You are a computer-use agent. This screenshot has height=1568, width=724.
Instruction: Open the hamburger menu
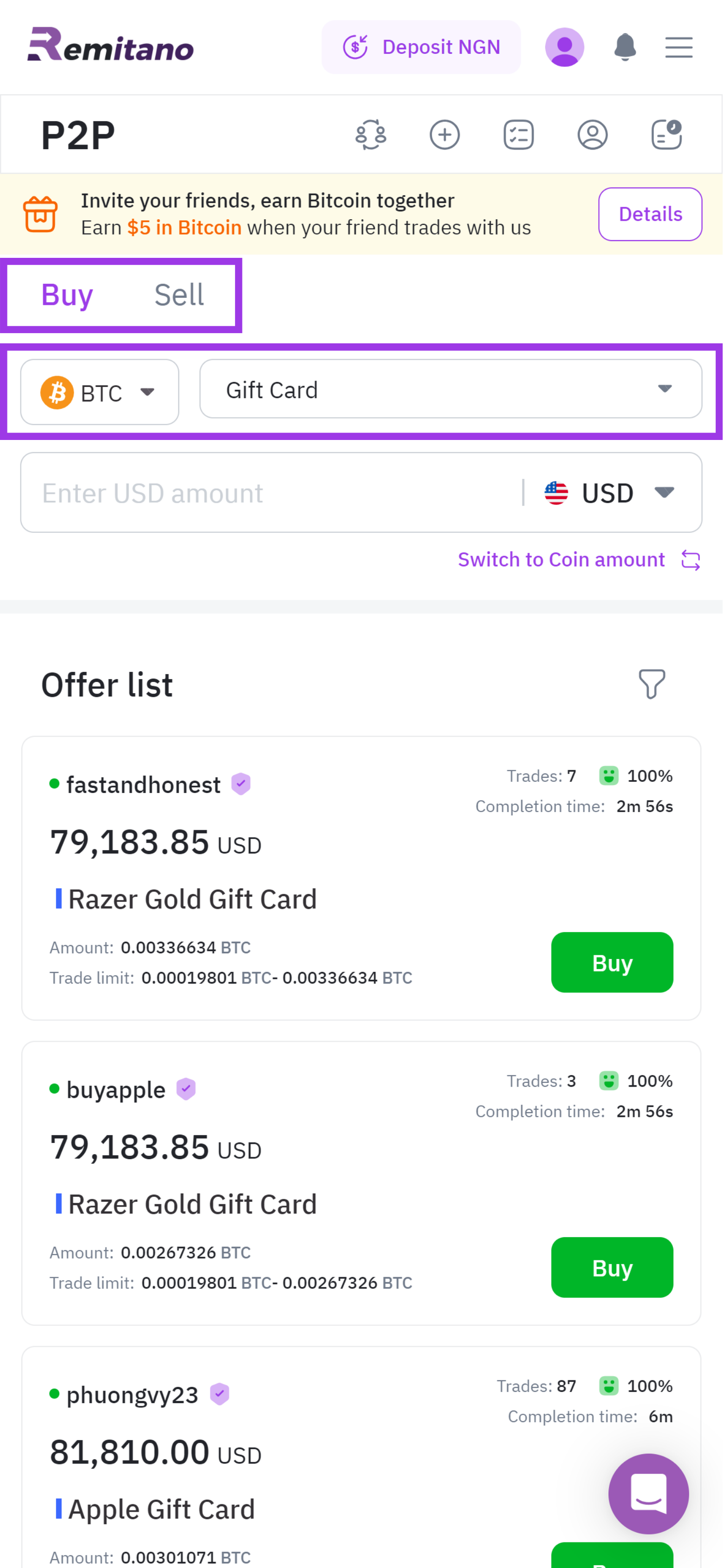tap(678, 47)
